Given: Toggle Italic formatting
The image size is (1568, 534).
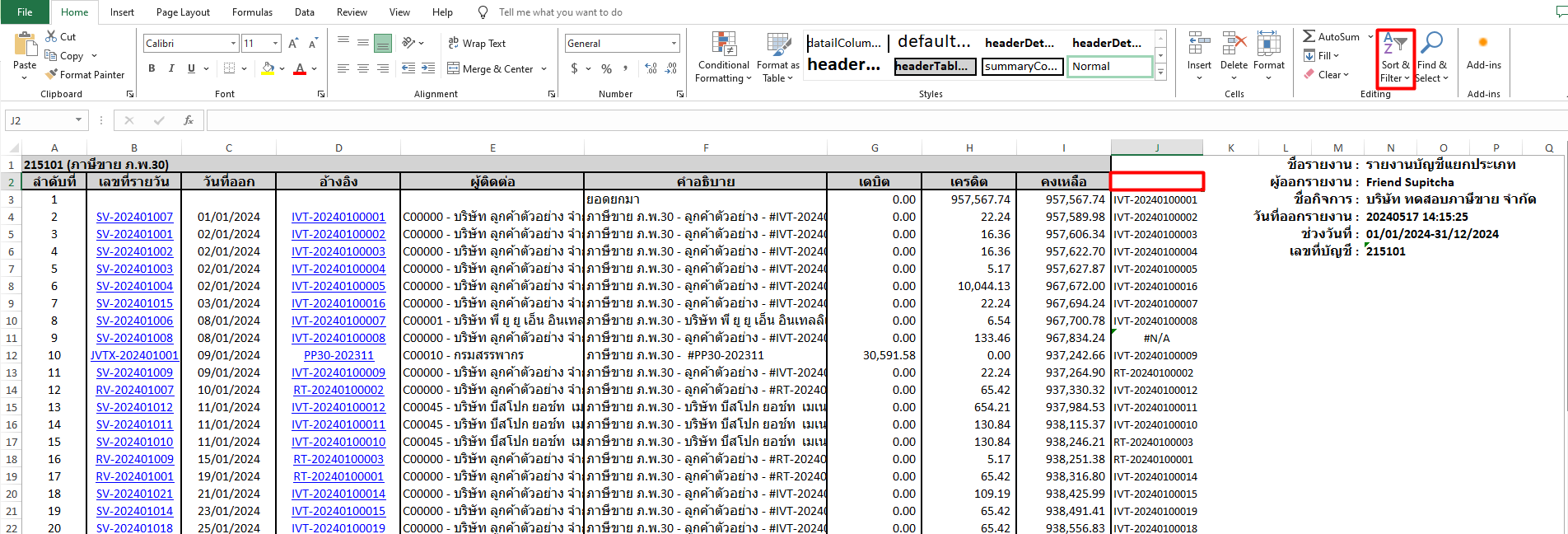Looking at the screenshot, I should (171, 68).
